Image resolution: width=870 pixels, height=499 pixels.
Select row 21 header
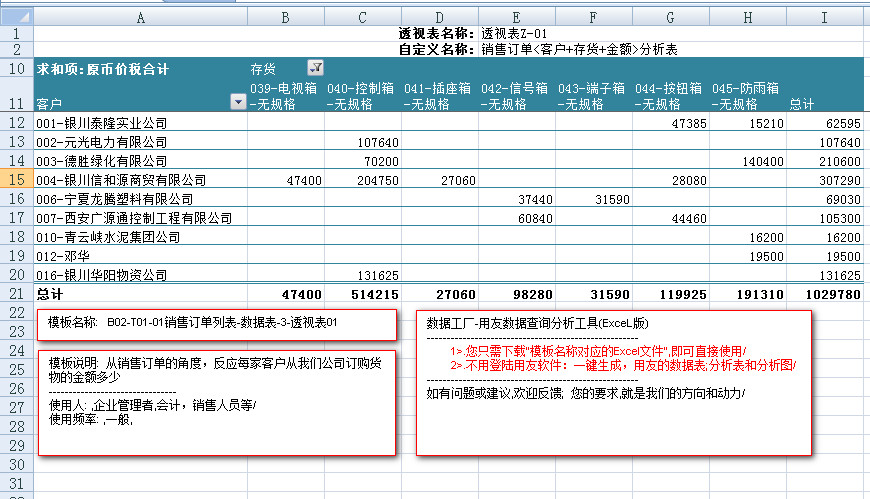[16, 294]
